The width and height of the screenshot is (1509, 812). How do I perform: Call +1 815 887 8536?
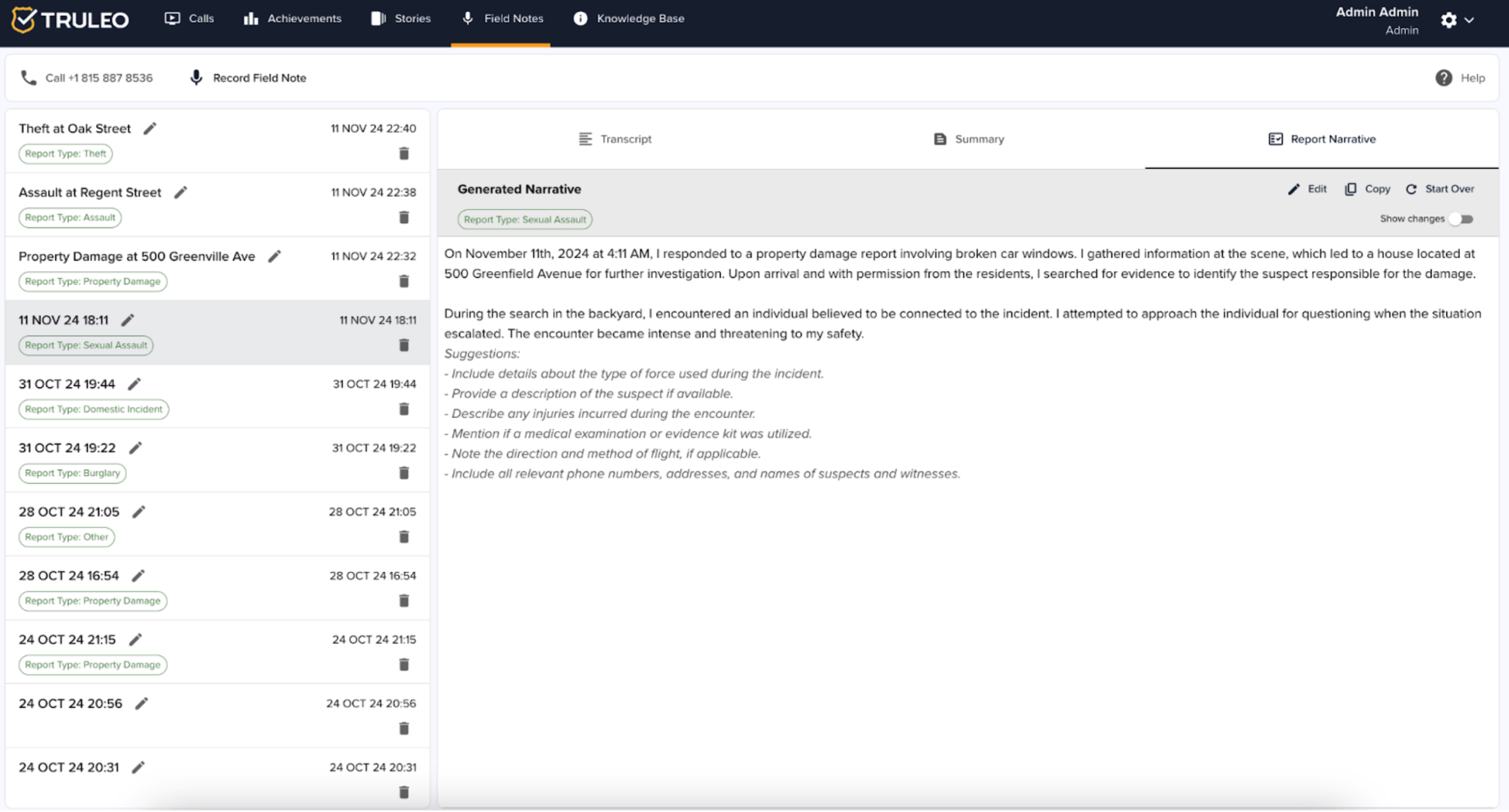86,78
